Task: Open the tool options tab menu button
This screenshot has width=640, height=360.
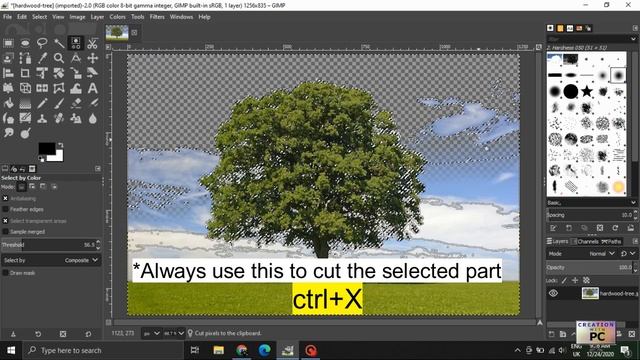Action: (x=98, y=169)
